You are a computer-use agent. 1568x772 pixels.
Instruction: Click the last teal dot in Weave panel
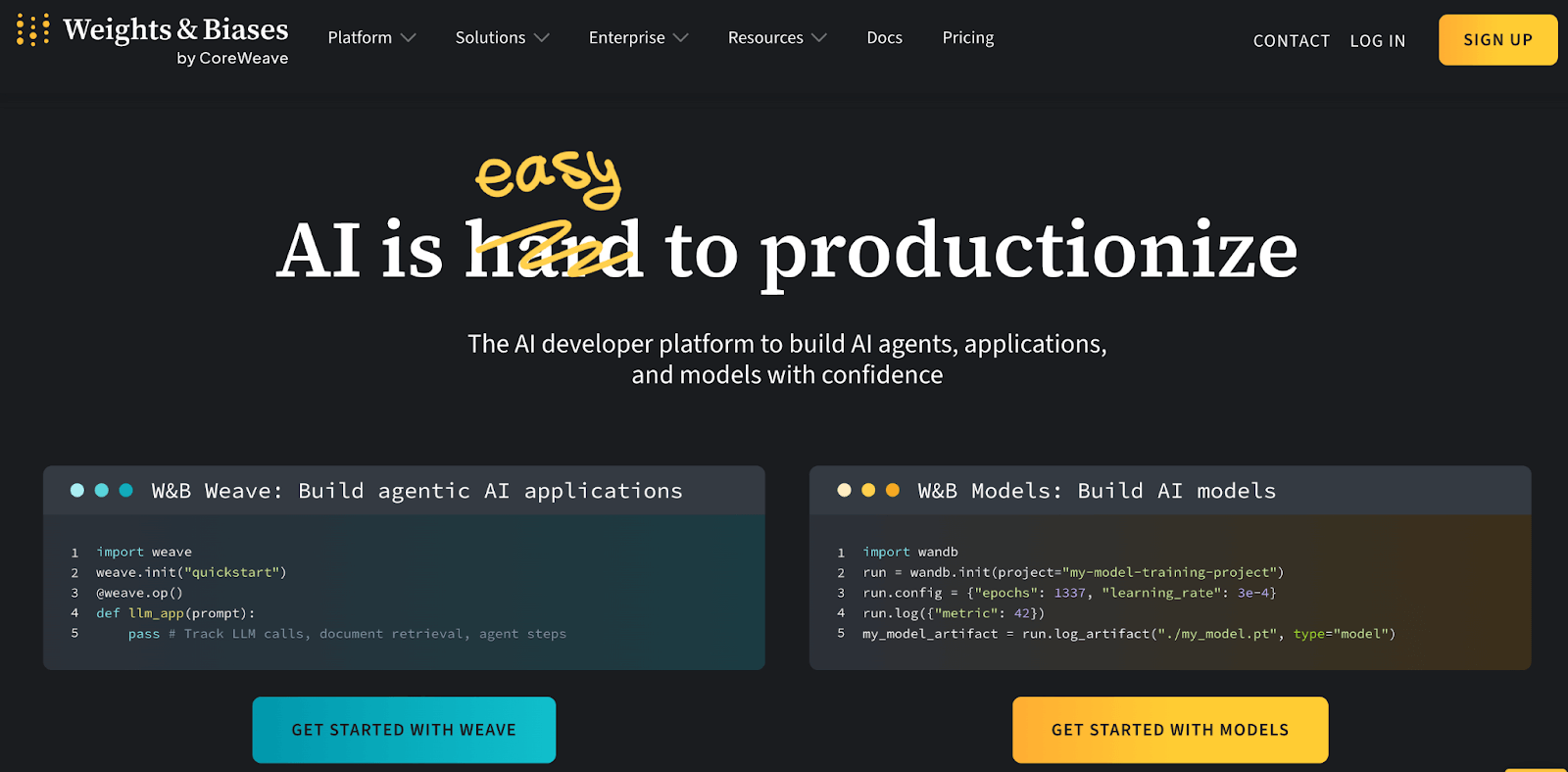pos(125,490)
